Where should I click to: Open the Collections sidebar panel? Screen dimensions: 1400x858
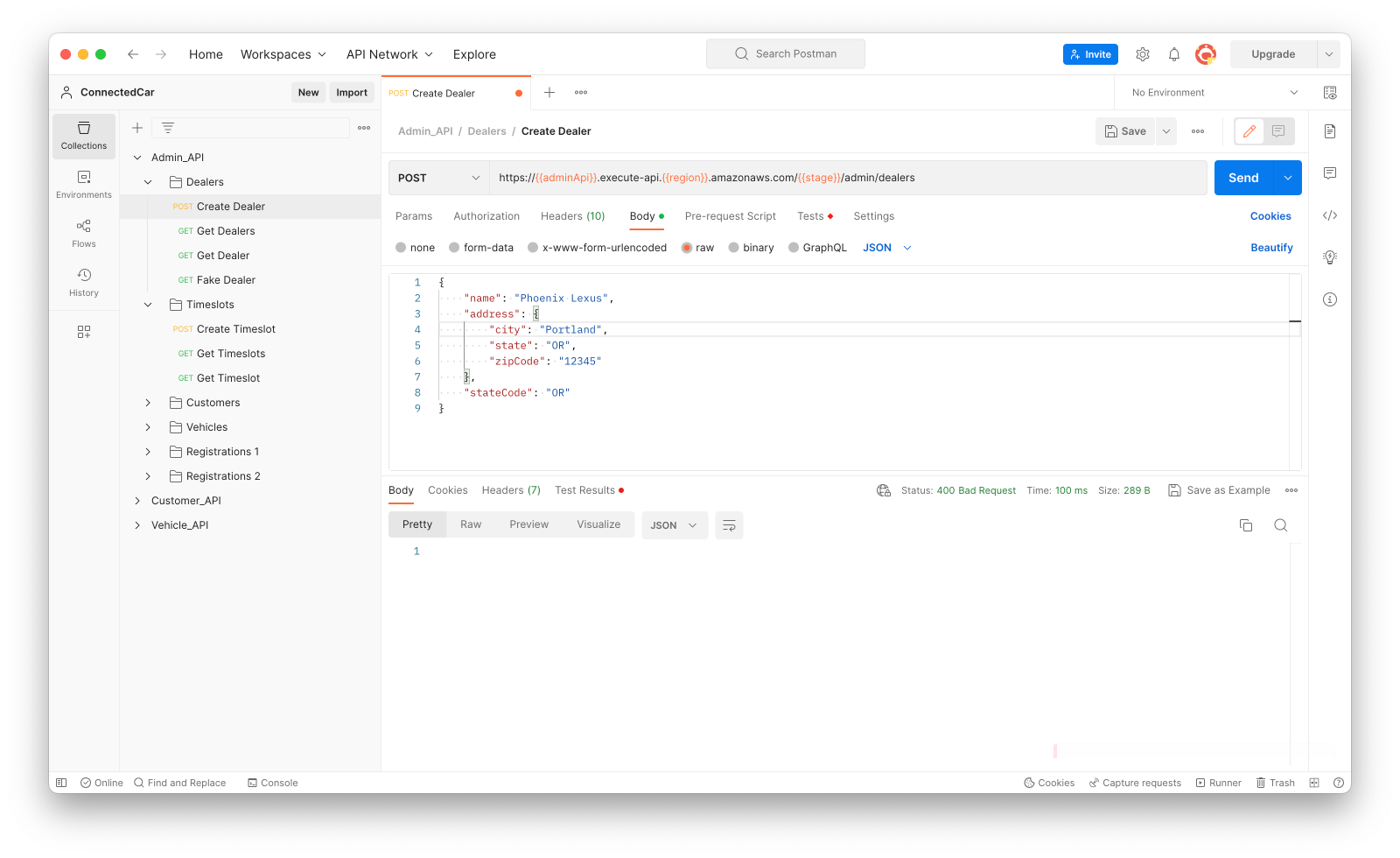point(84,136)
